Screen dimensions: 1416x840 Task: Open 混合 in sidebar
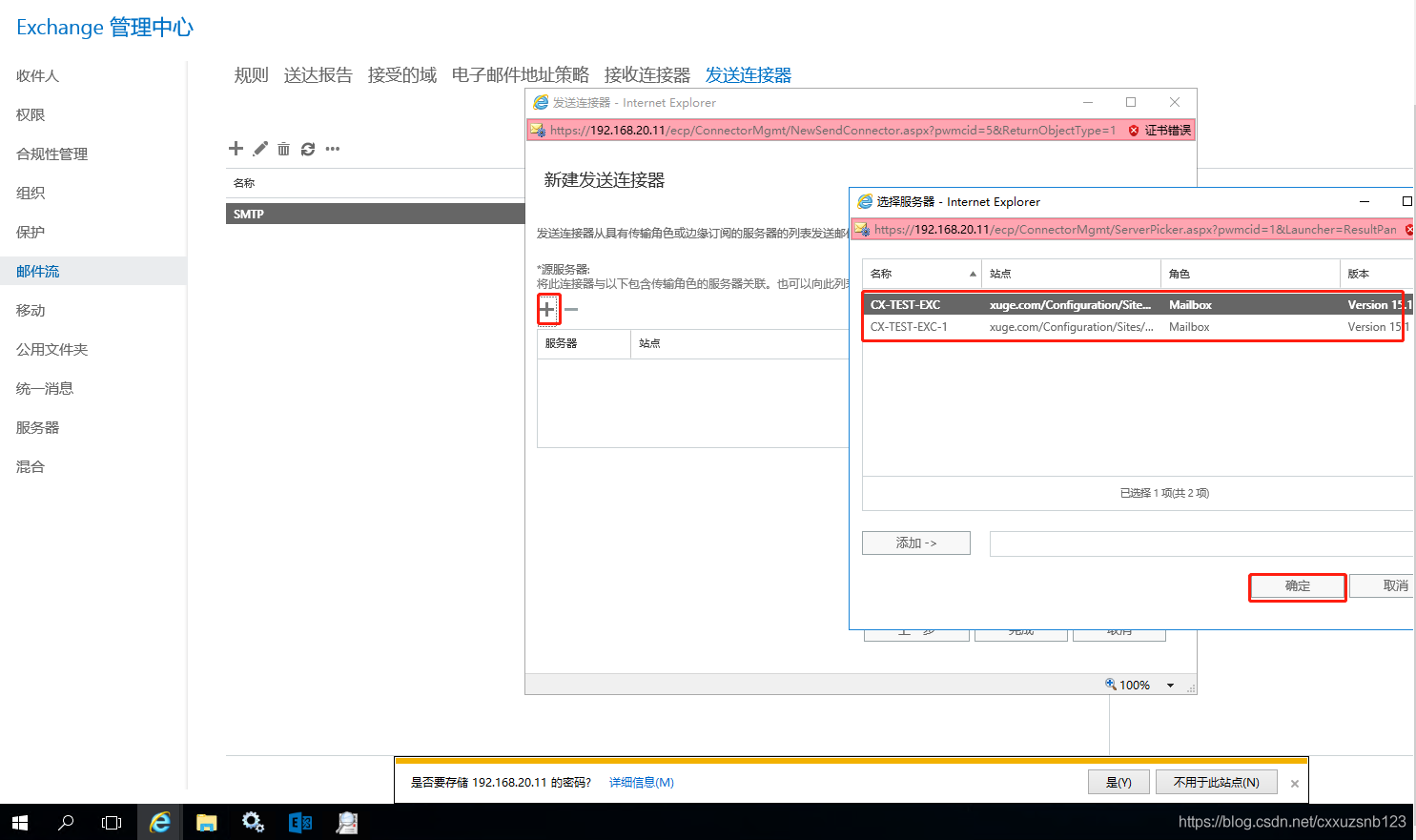pyautogui.click(x=31, y=466)
